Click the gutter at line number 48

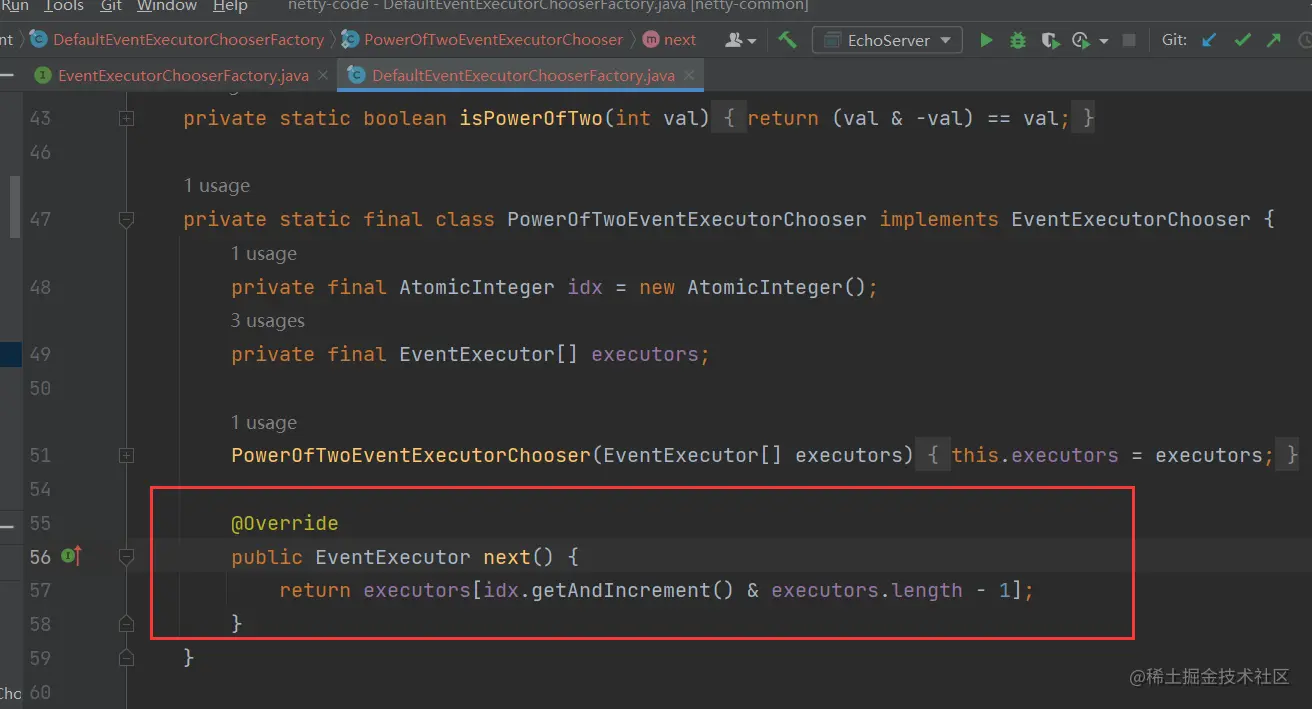pos(40,287)
